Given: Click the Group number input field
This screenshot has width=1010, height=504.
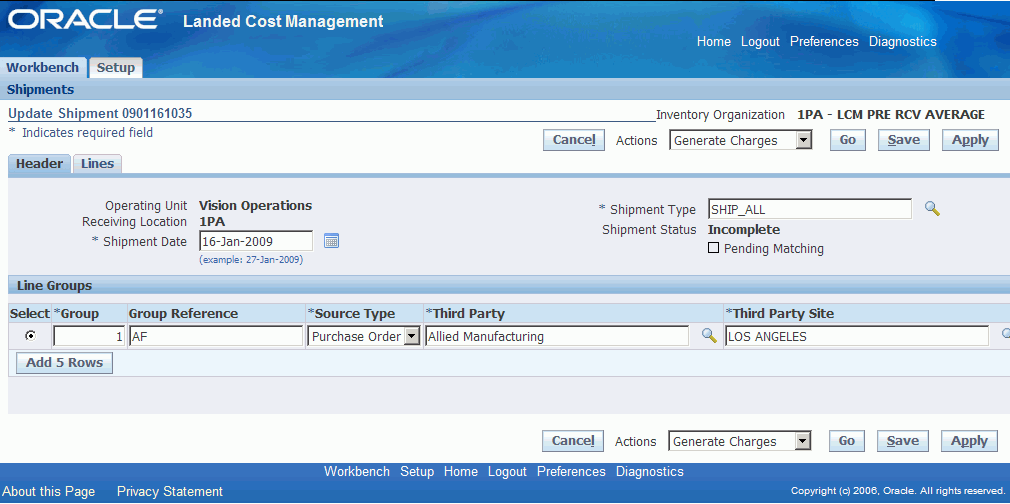Looking at the screenshot, I should click(89, 336).
